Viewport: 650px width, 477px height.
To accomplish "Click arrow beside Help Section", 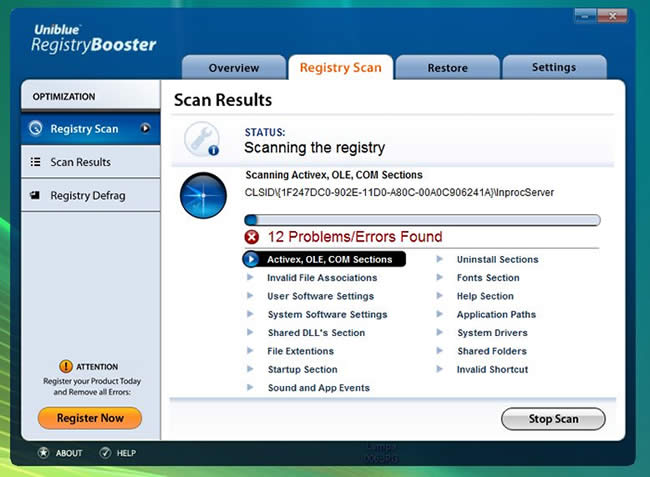I will coord(440,295).
